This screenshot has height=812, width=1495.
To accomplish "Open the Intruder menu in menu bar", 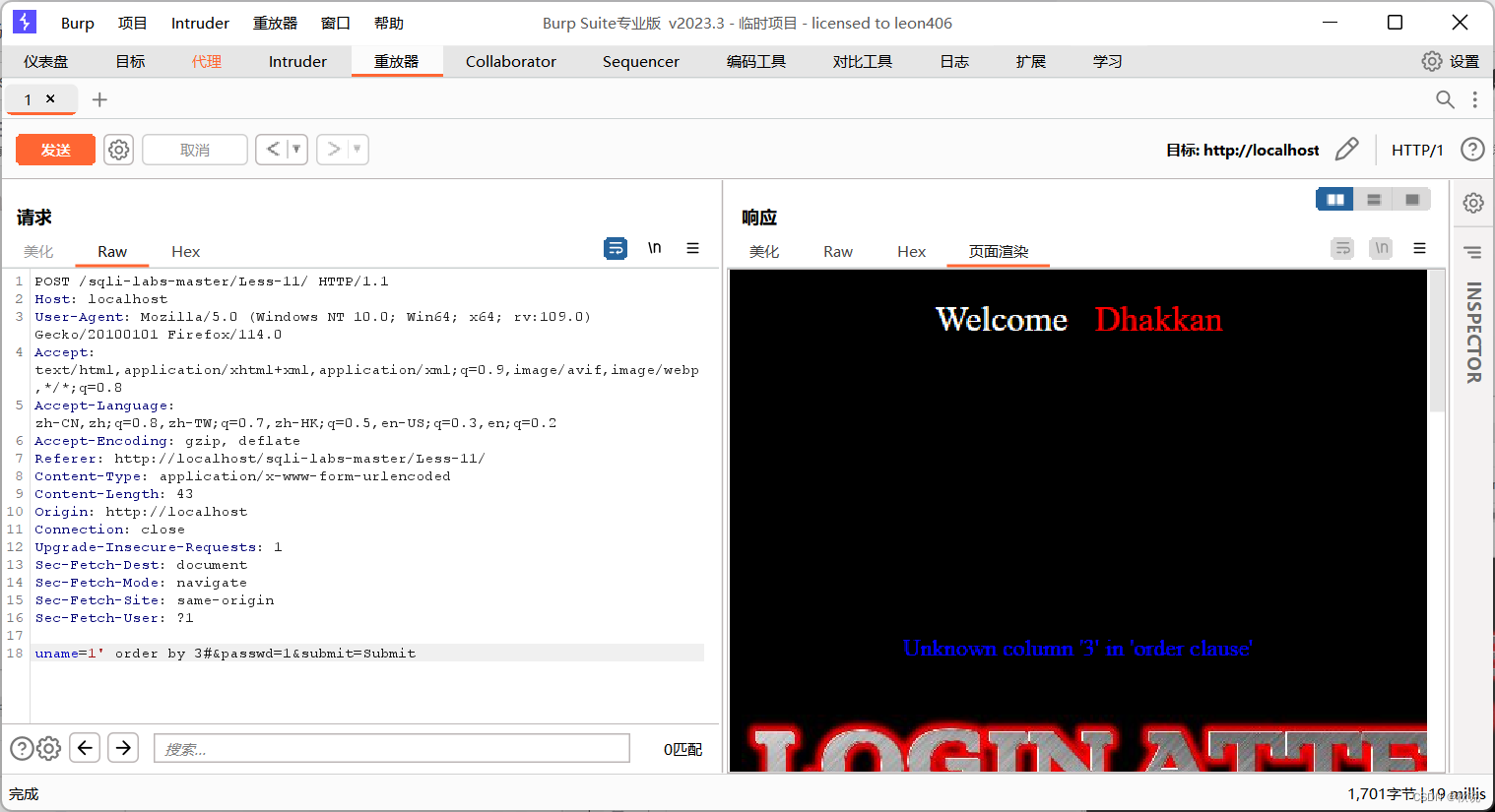I will (x=200, y=23).
